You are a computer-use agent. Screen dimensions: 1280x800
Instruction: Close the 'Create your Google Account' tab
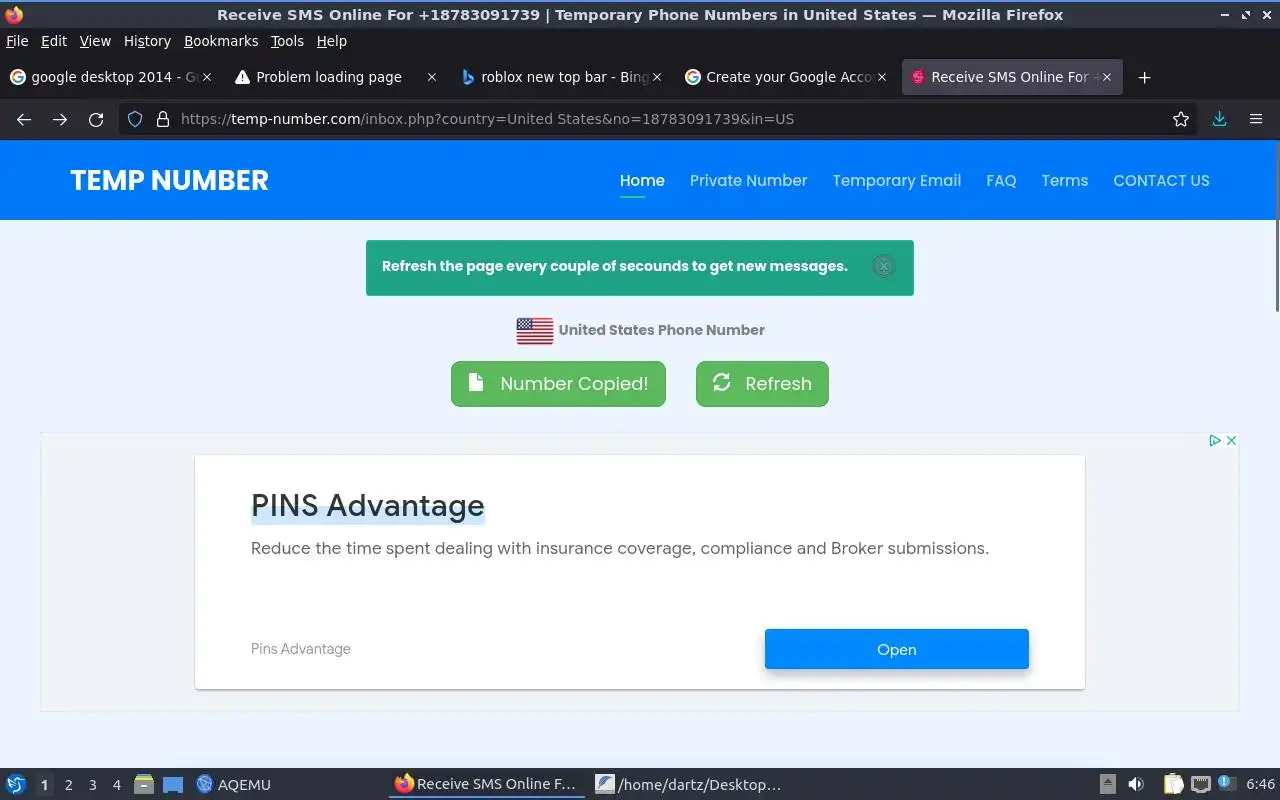pyautogui.click(x=882, y=77)
